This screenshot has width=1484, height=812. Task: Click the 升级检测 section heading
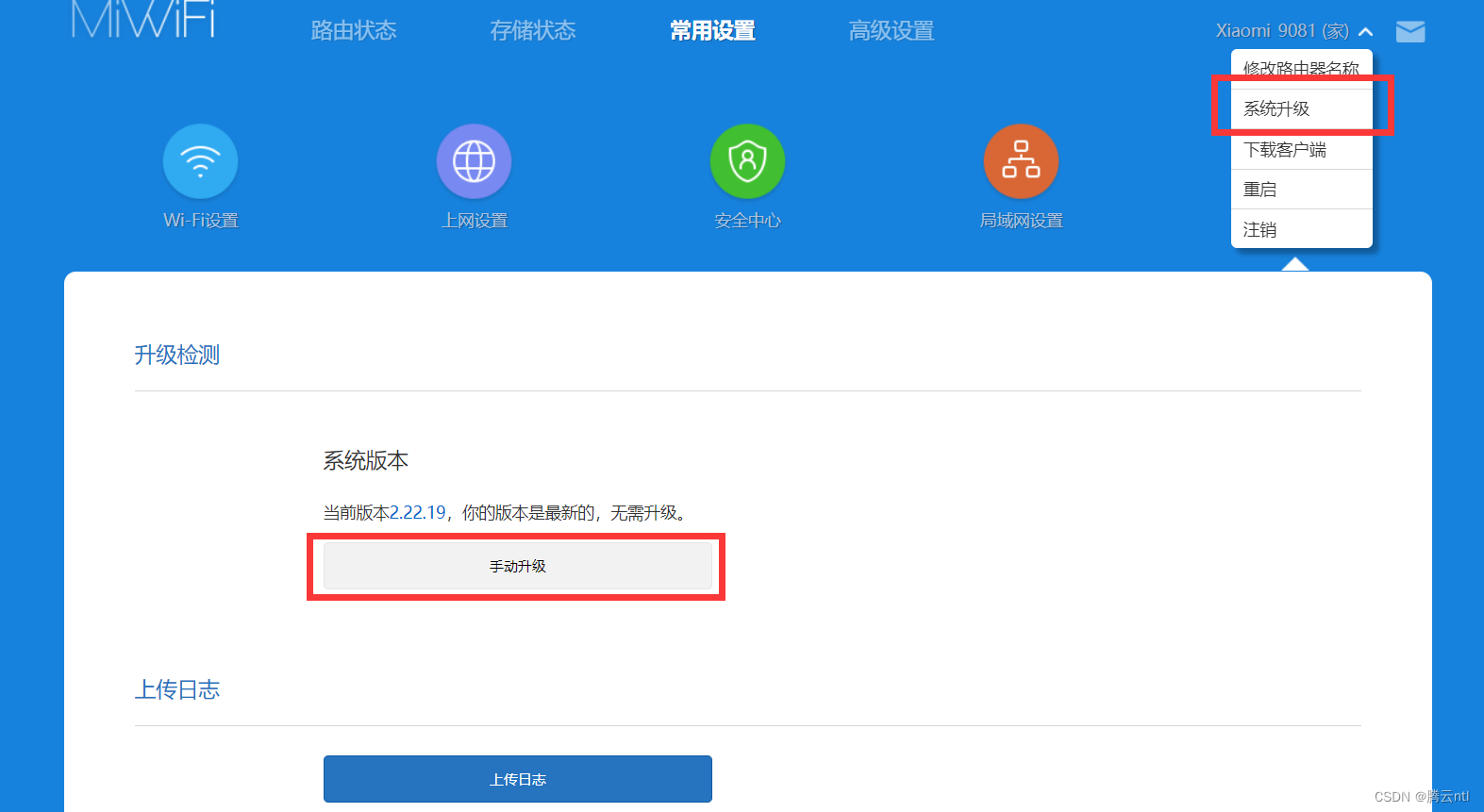point(177,355)
